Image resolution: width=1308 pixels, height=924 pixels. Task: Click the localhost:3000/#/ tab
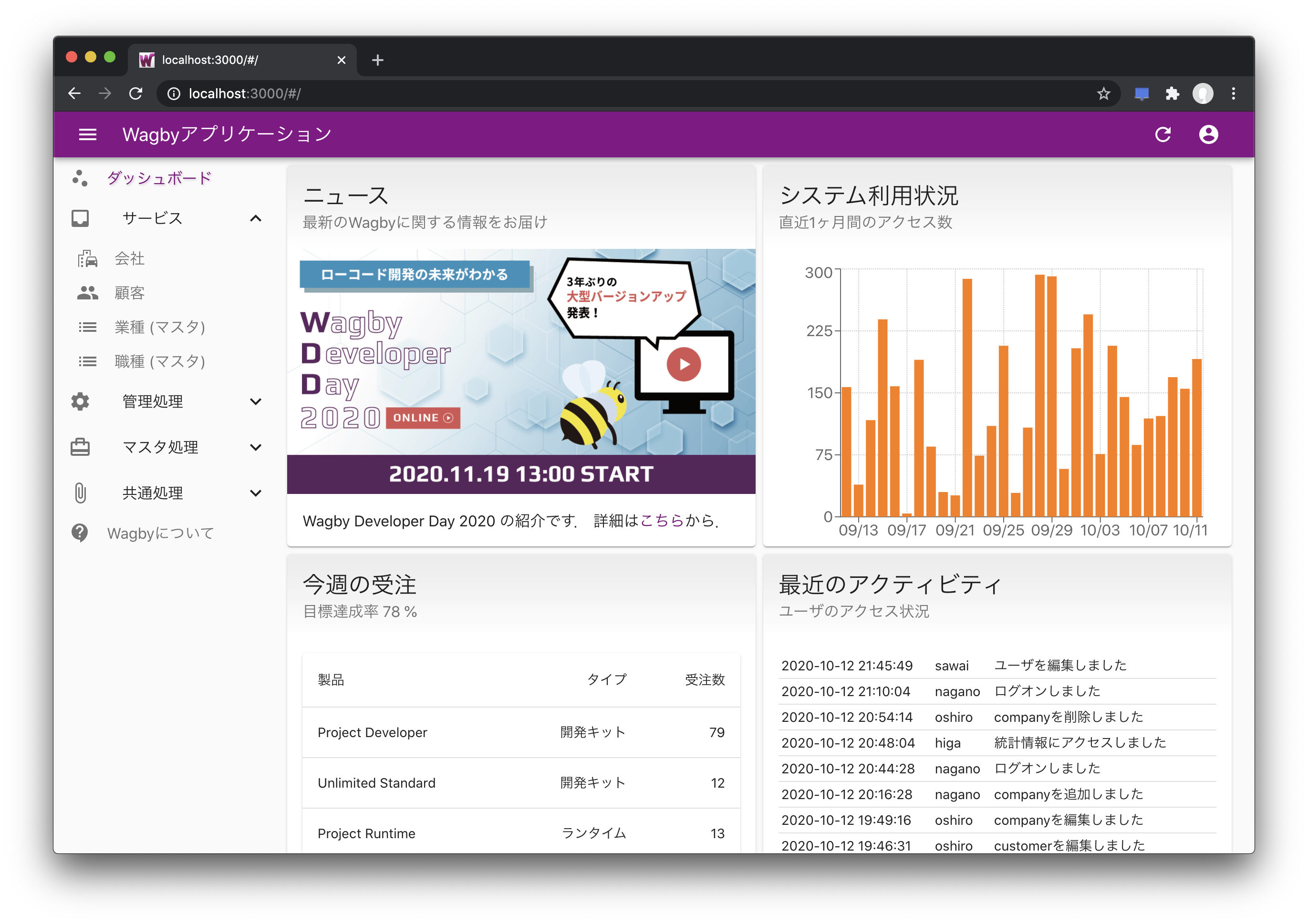(243, 60)
